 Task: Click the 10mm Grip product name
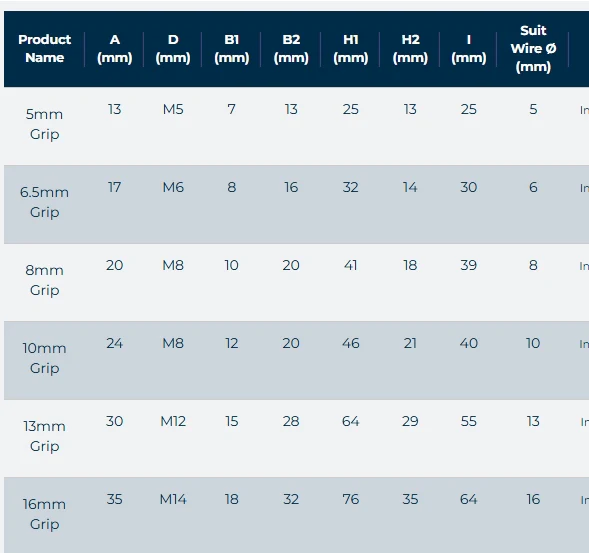(x=44, y=358)
